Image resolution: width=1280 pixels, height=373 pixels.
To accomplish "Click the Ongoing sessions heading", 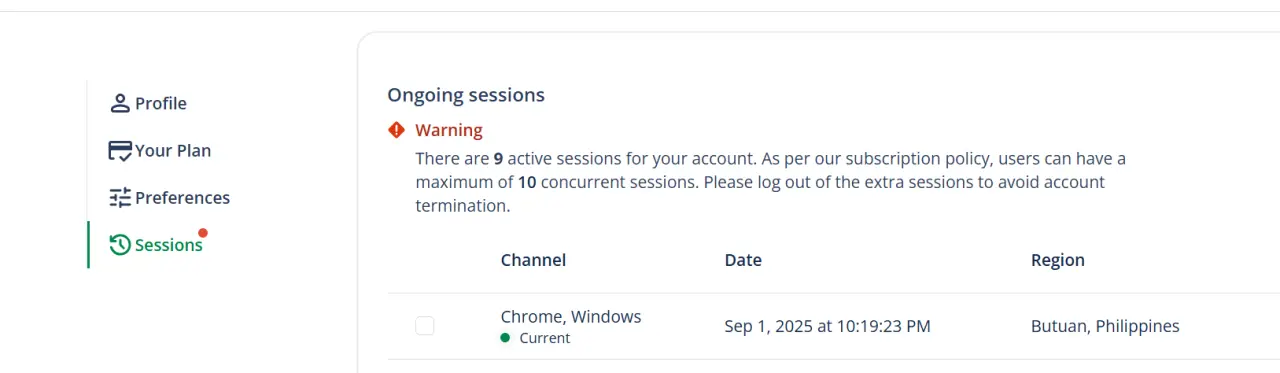I will tap(466, 95).
